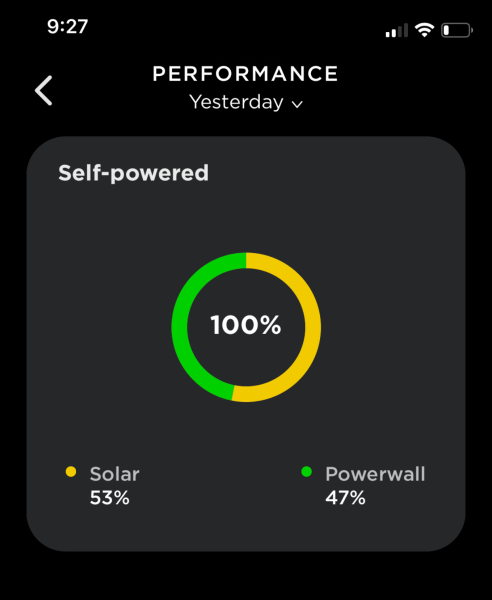Tap the yellow Solar legend dot
Viewport: 492px width, 600px height.
[71, 471]
